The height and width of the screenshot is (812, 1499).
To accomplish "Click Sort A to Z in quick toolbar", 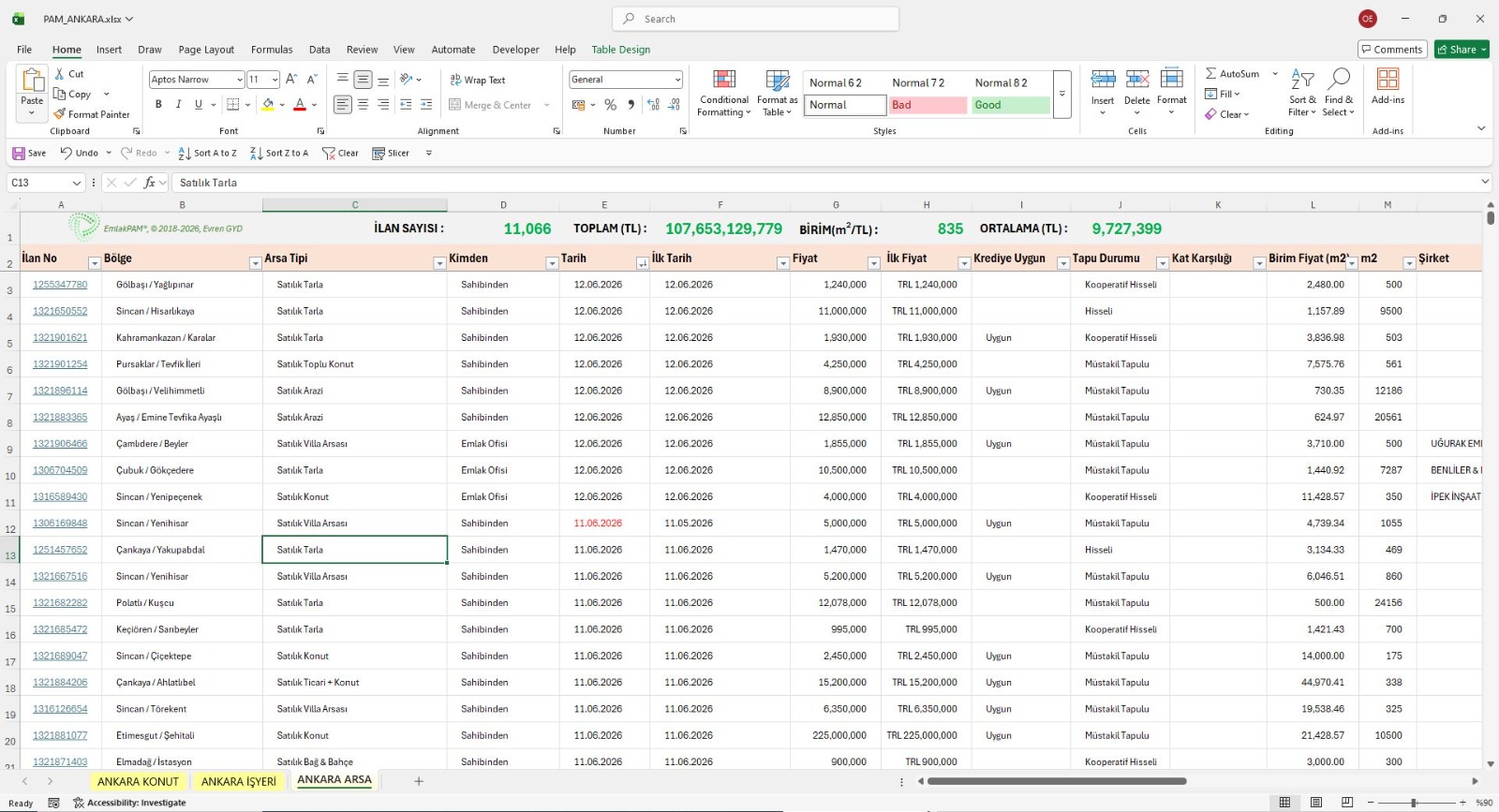I will tap(207, 153).
